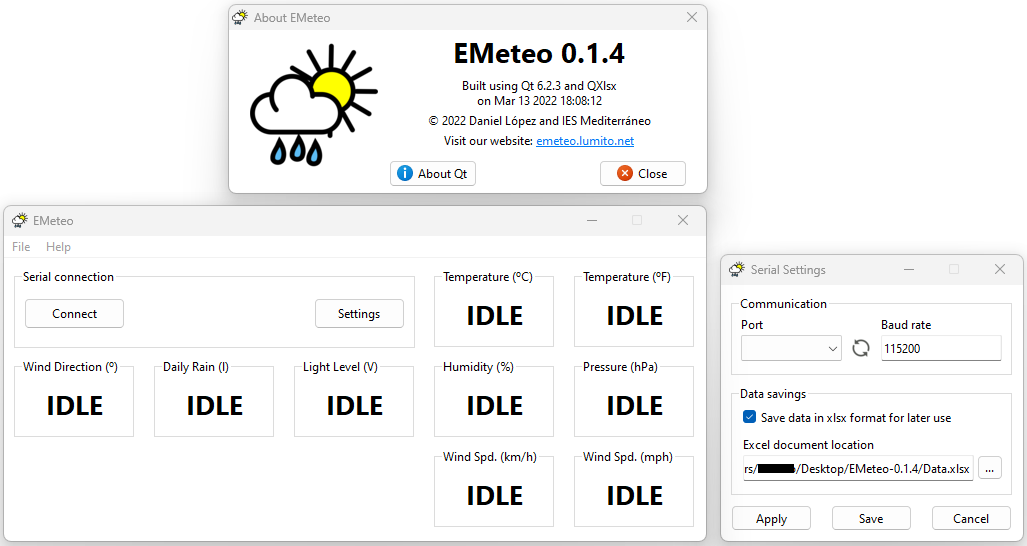The image size is (1027, 546).
Task: Click the Wind Direction (°) IDLE value
Action: pyautogui.click(x=75, y=406)
